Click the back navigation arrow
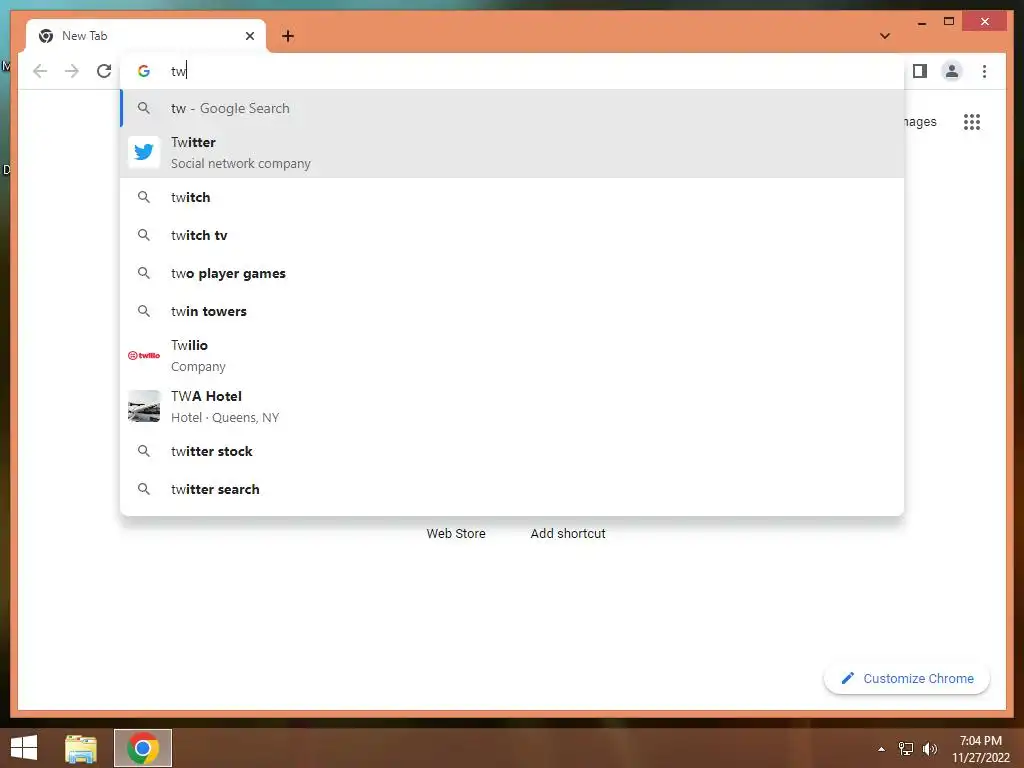 click(40, 71)
